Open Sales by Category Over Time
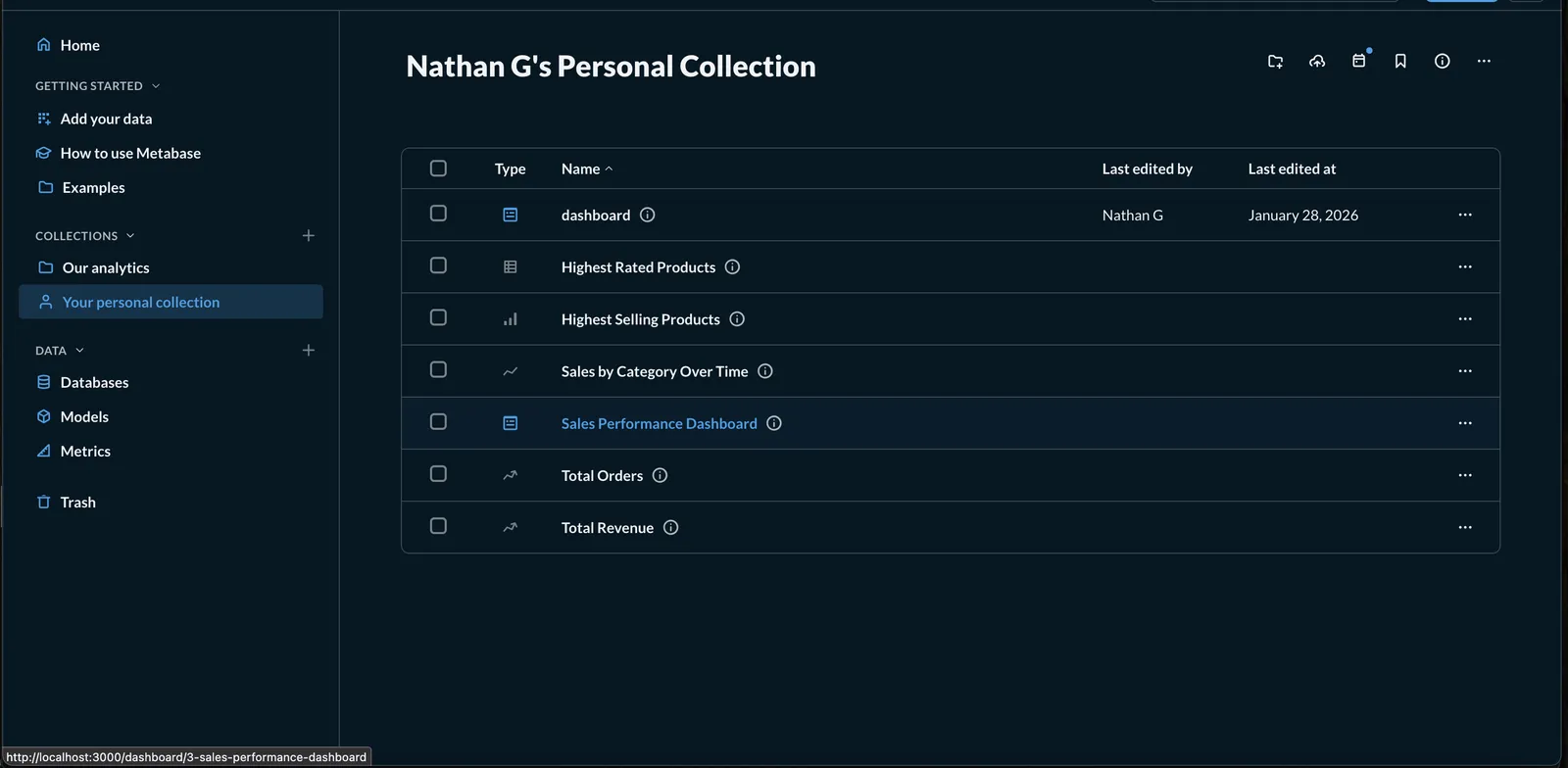The image size is (1568, 768). coord(654,372)
